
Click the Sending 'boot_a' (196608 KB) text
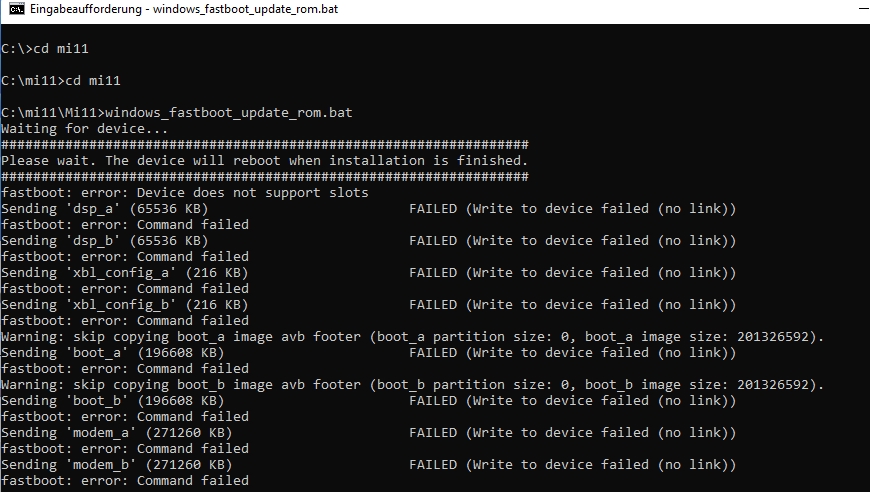point(113,353)
